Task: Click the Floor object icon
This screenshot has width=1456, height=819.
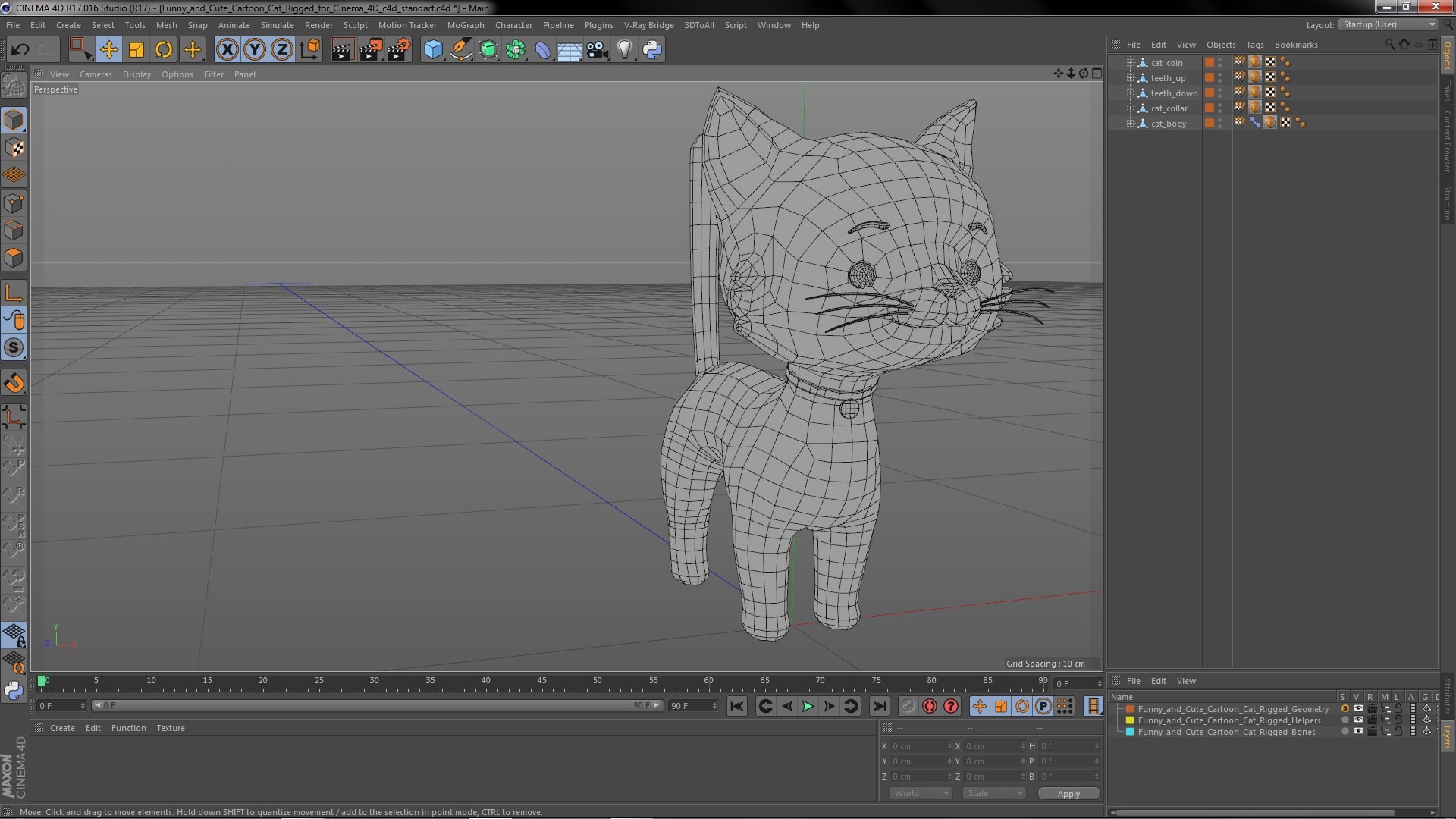Action: tap(570, 50)
